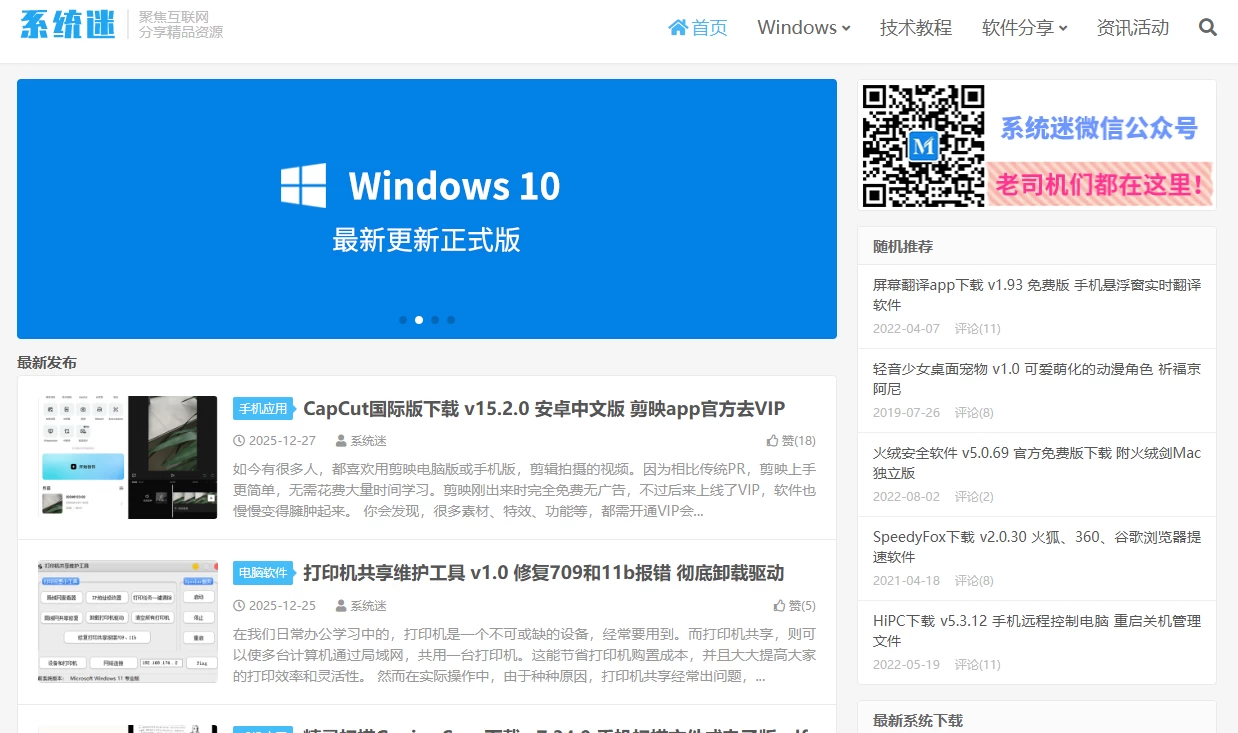Click the WeChat QR code image
This screenshot has height=733, width=1238.
923,145
